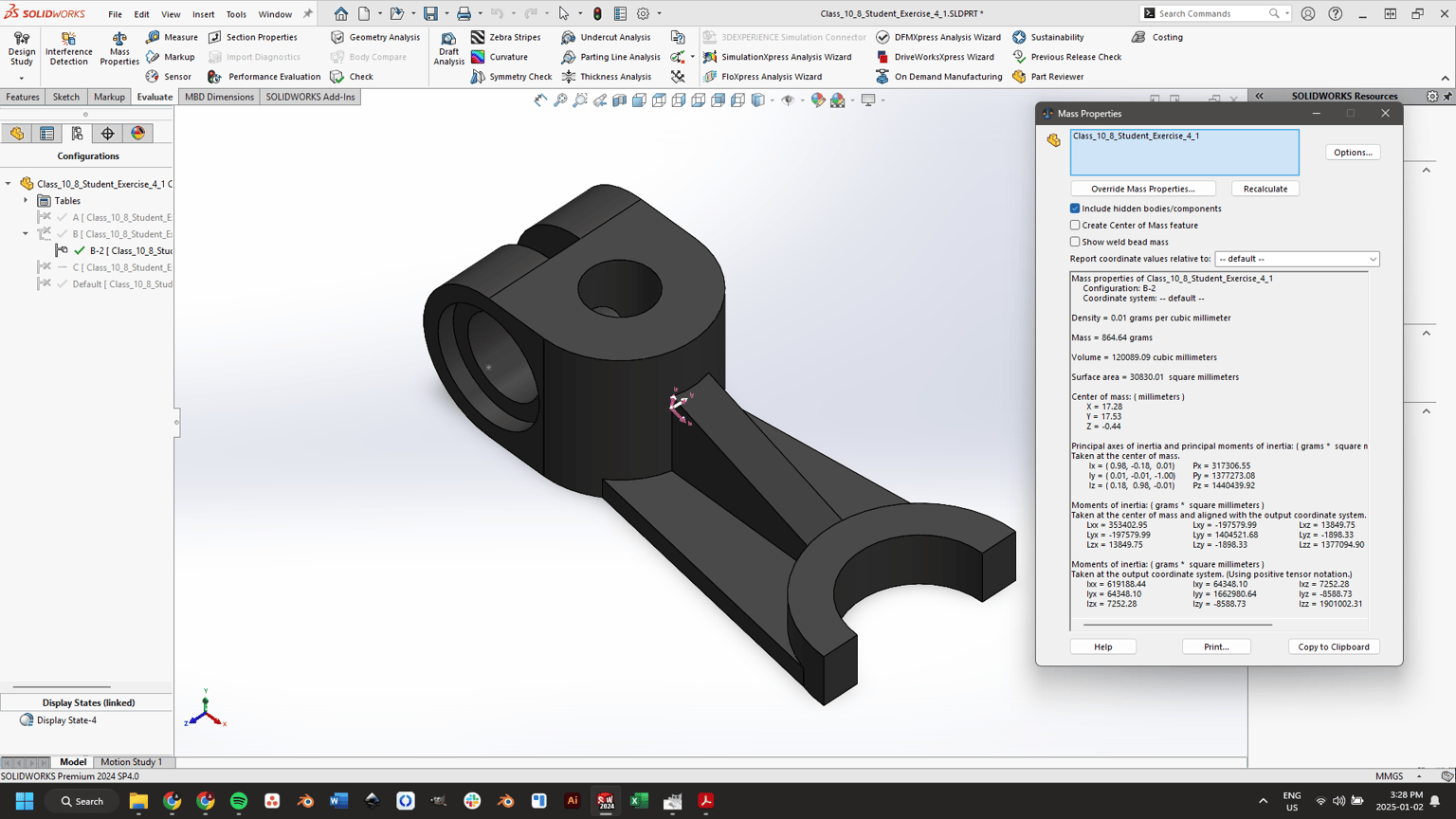Select configuration B-2 in the tree
Viewport: 1456px width, 819px height.
(114, 251)
